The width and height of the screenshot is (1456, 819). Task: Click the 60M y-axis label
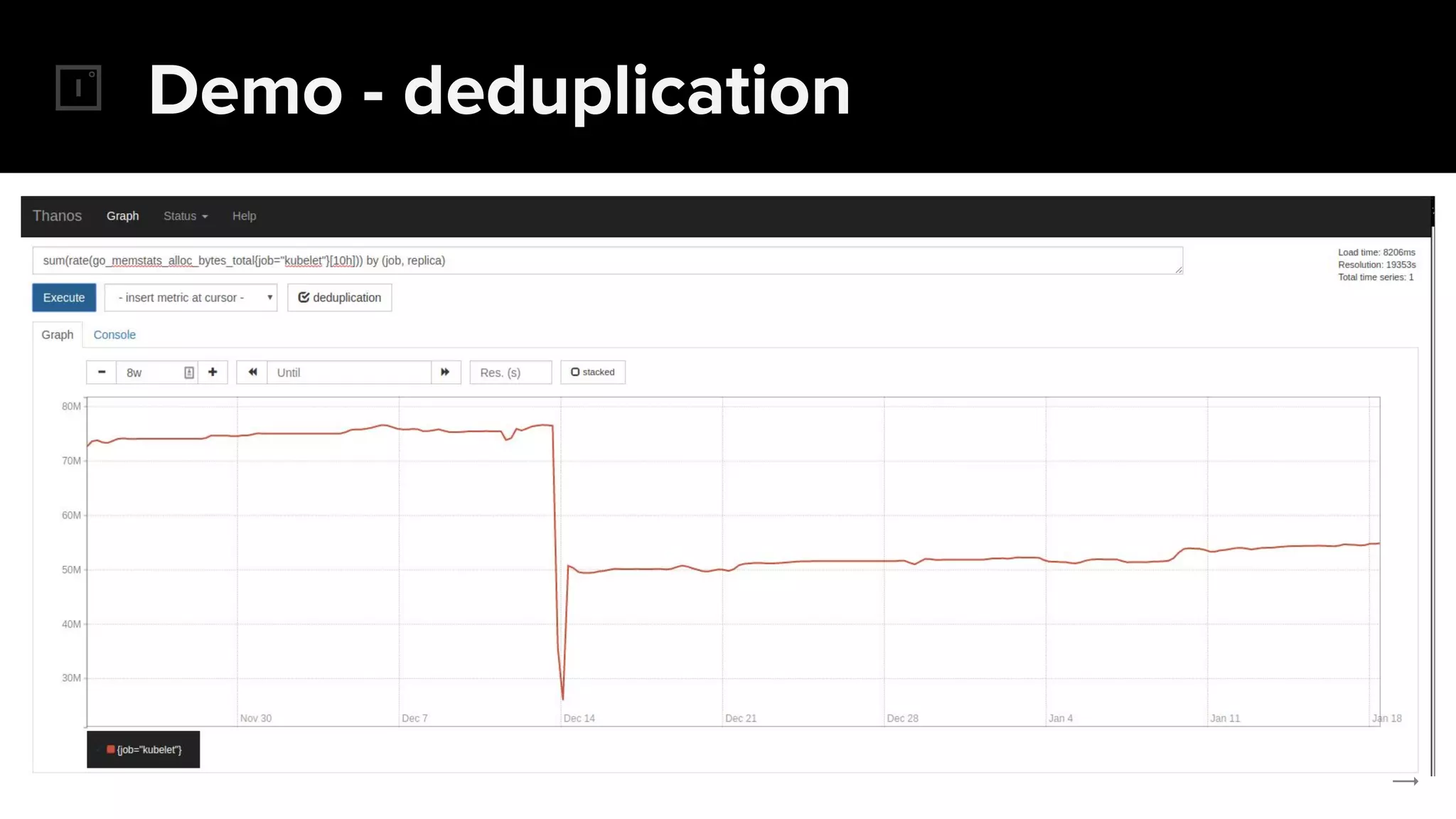[x=71, y=515]
